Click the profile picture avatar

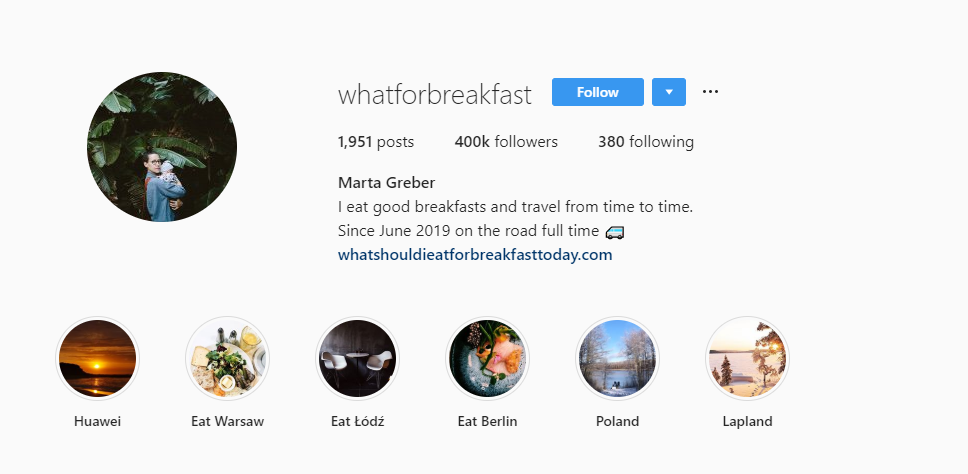(162, 147)
